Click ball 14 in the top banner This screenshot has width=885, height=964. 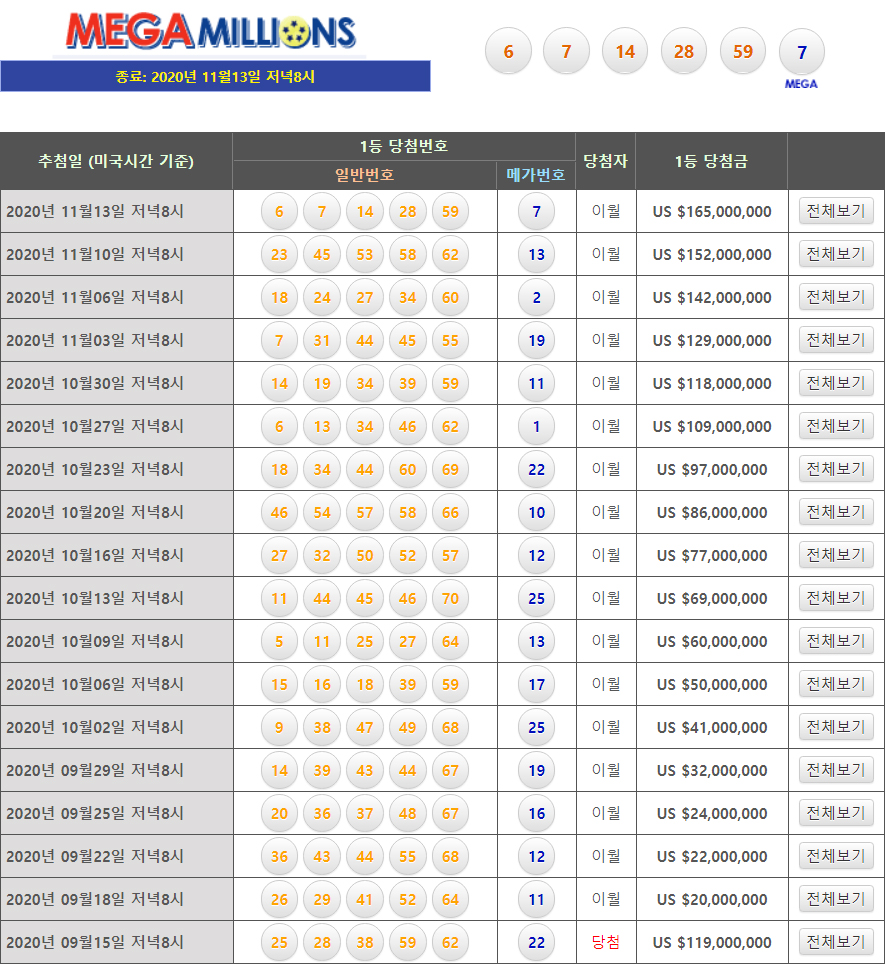click(x=625, y=52)
